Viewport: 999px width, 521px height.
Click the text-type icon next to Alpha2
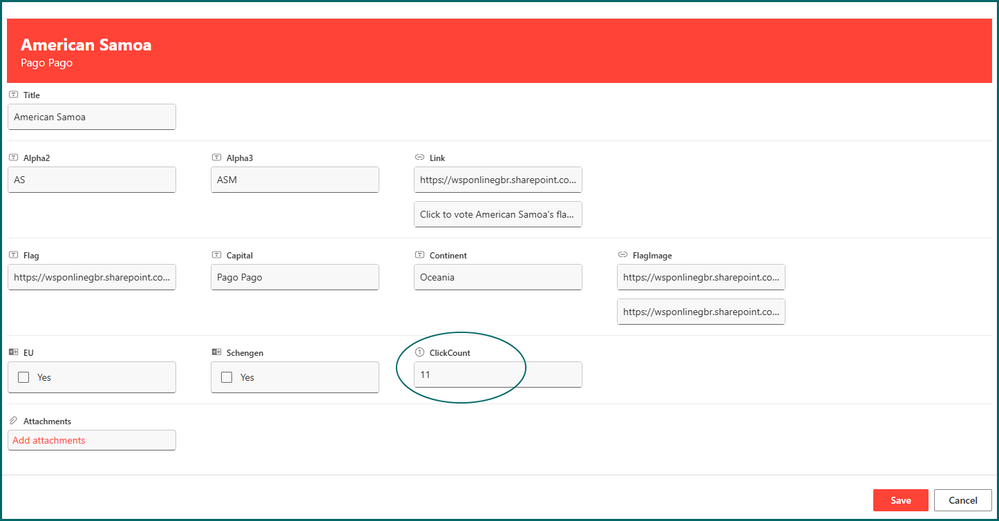(13, 157)
